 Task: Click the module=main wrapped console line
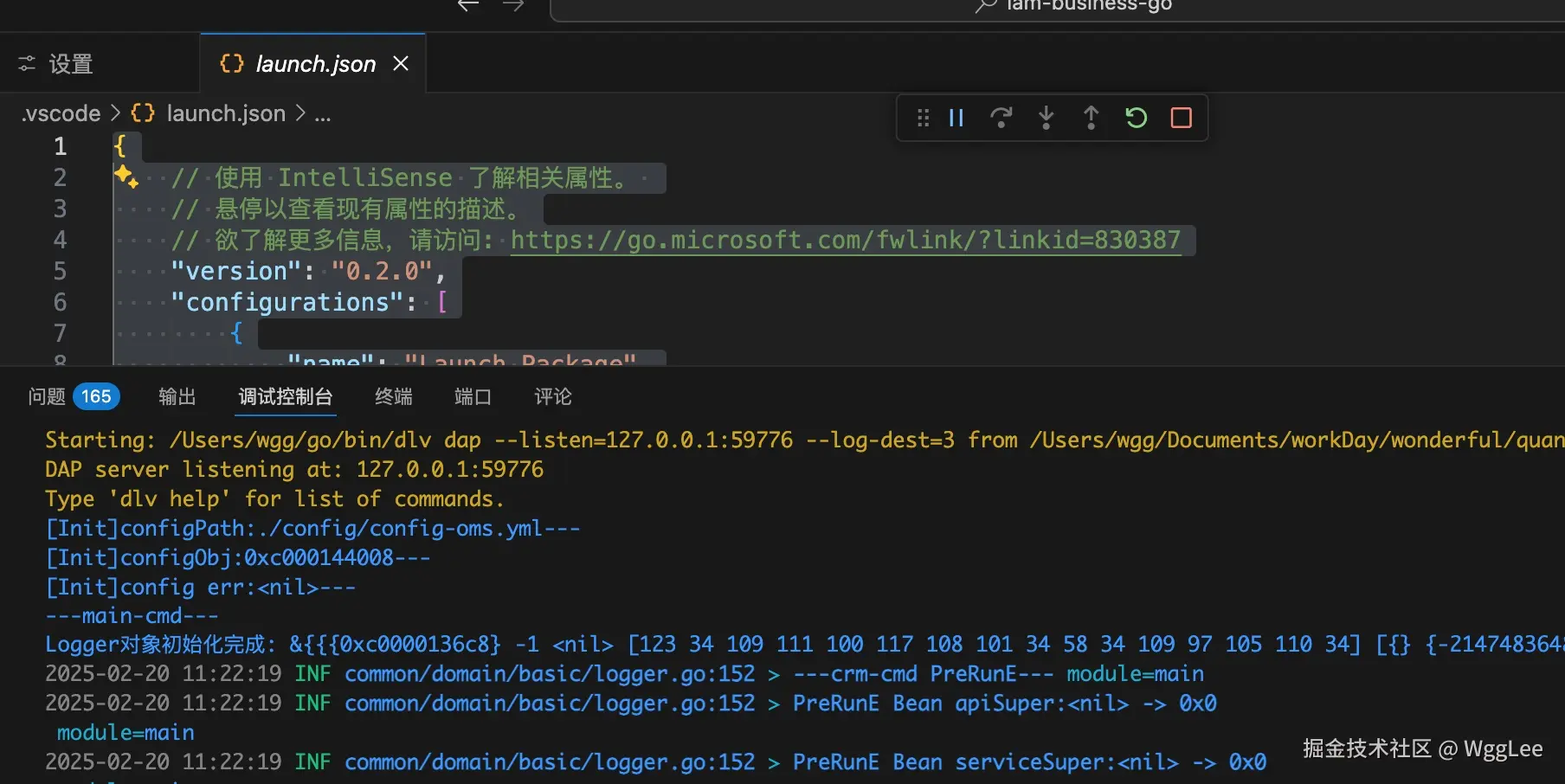[x=126, y=732]
